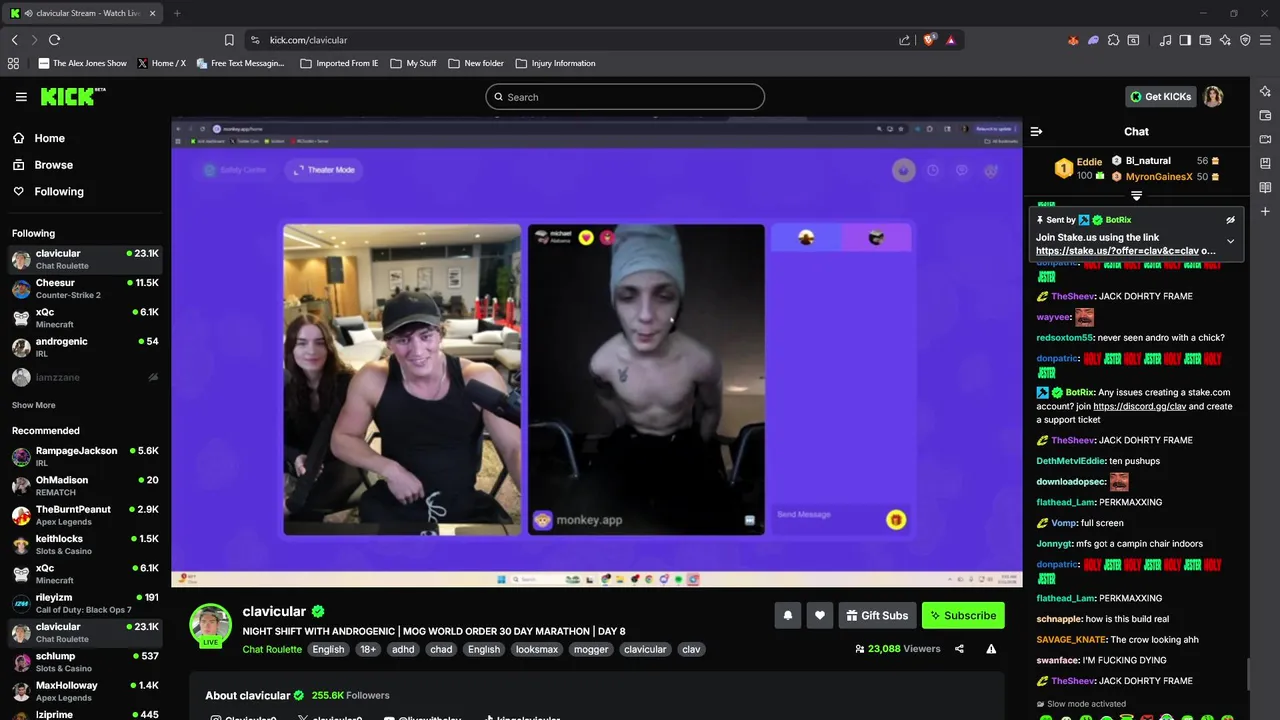Open the user profile avatar
The height and width of the screenshot is (720, 1280).
click(1213, 97)
